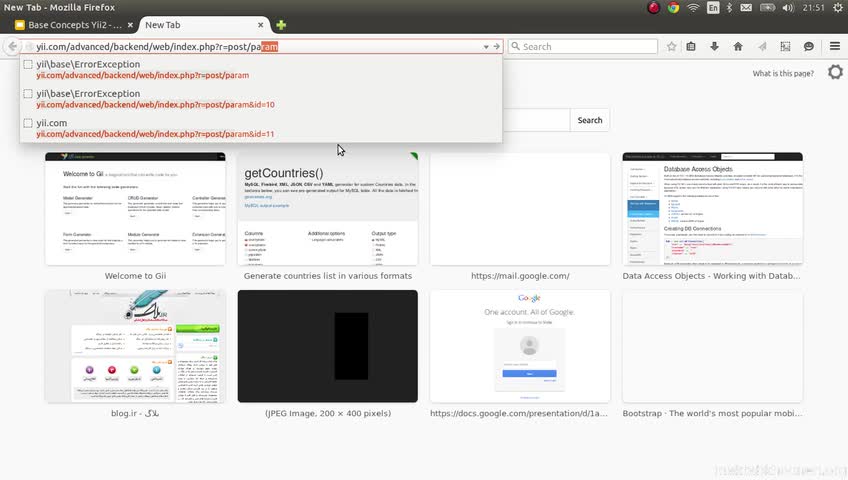Open the blog.ir thumbnail tile
Image resolution: width=848 pixels, height=480 pixels.
point(135,346)
